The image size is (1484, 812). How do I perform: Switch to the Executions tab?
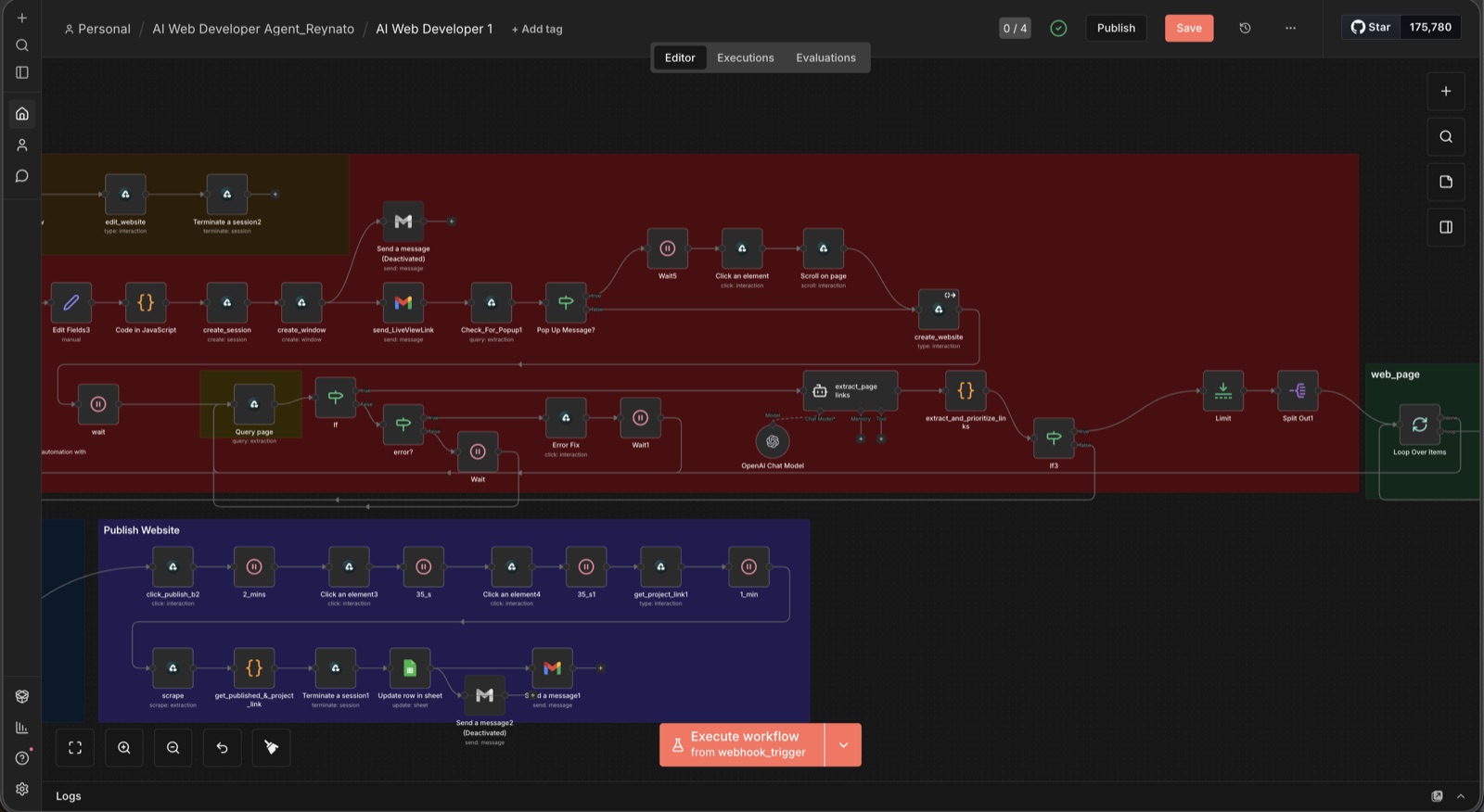pyautogui.click(x=746, y=57)
